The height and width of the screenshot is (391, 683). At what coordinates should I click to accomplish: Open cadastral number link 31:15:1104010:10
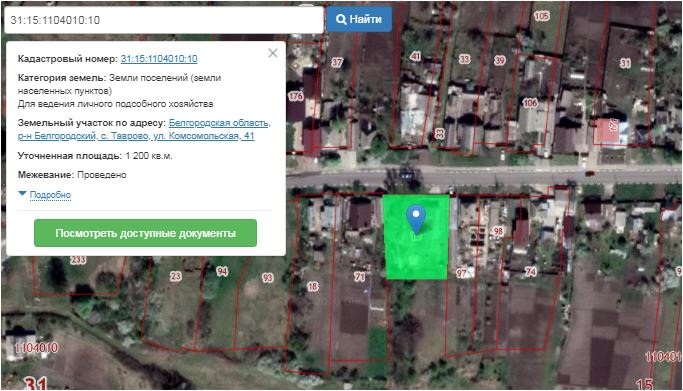[x=159, y=59]
